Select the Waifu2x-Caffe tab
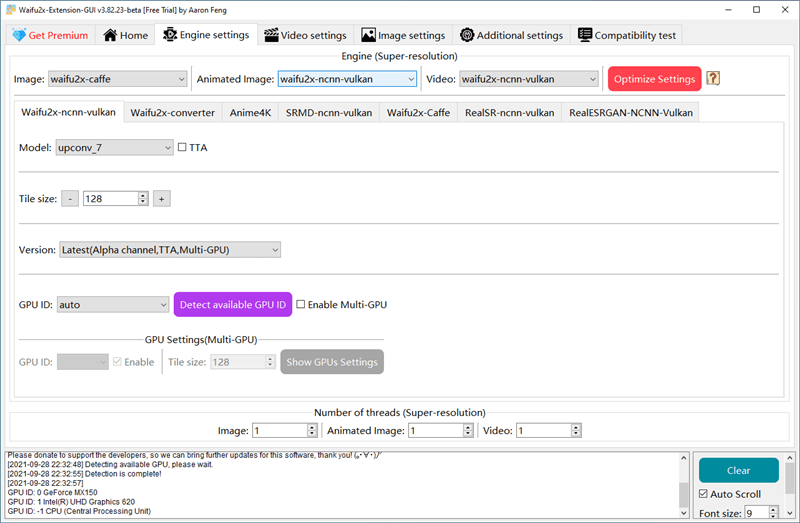This screenshot has width=800, height=523. coord(418,113)
